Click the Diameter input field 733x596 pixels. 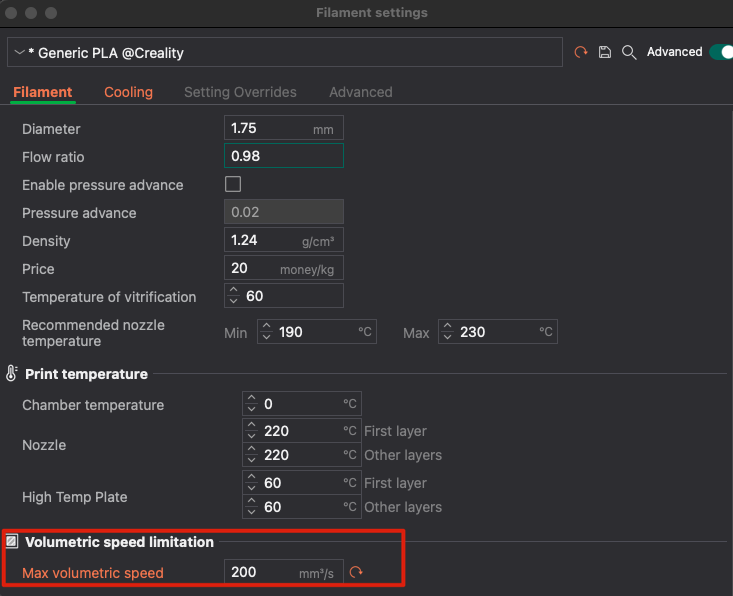(268, 128)
